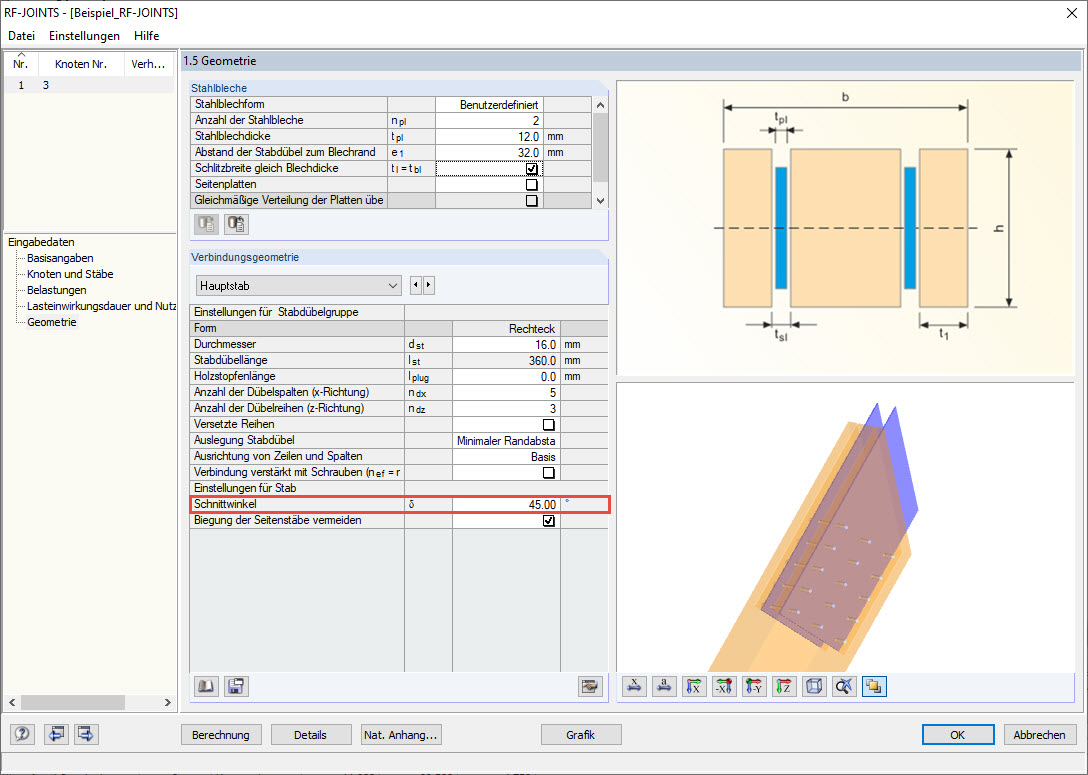
Task: Click the help question mark icon
Action: click(x=21, y=734)
